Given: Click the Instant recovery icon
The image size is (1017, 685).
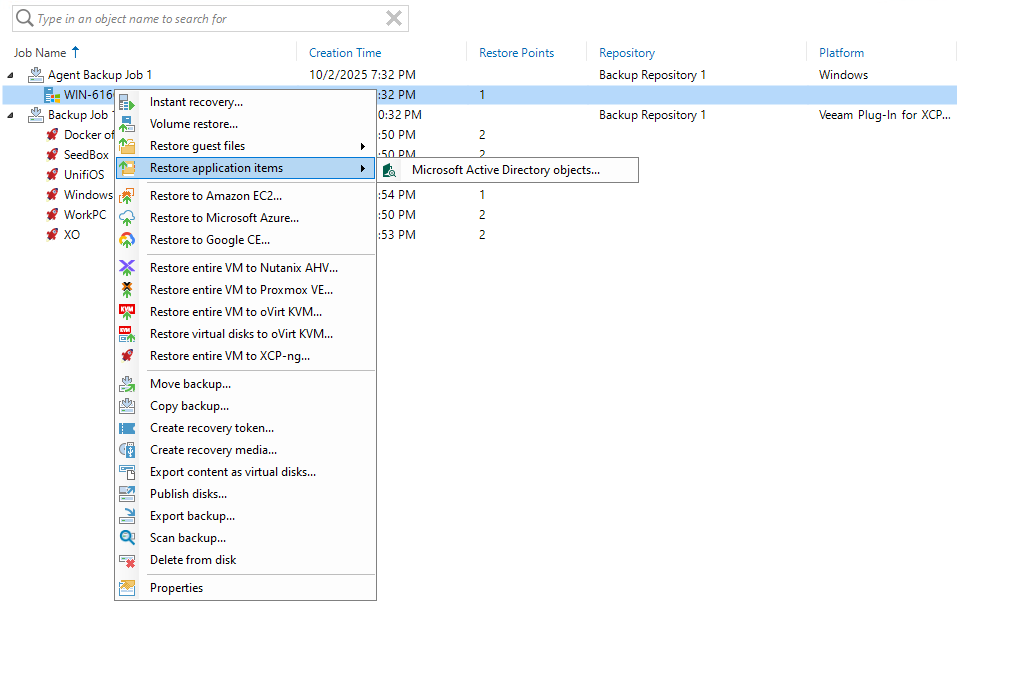Looking at the screenshot, I should [127, 102].
